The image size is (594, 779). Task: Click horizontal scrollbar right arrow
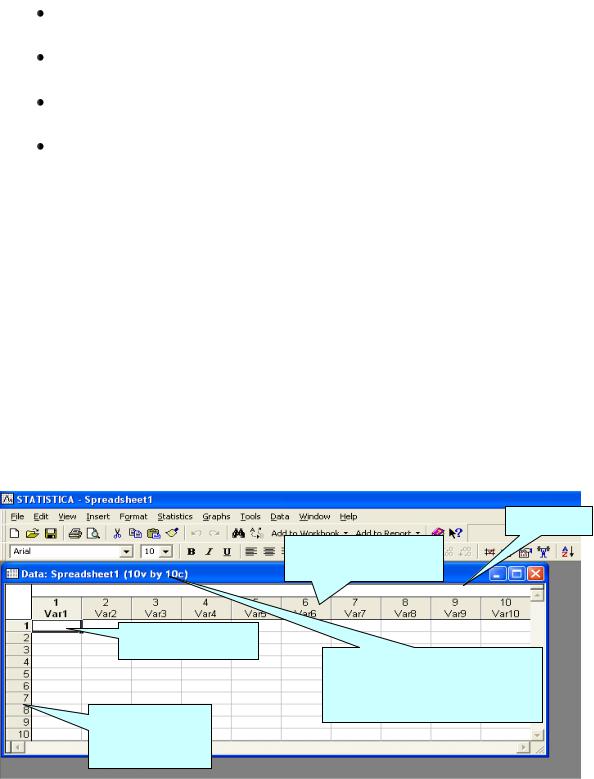tap(523, 747)
